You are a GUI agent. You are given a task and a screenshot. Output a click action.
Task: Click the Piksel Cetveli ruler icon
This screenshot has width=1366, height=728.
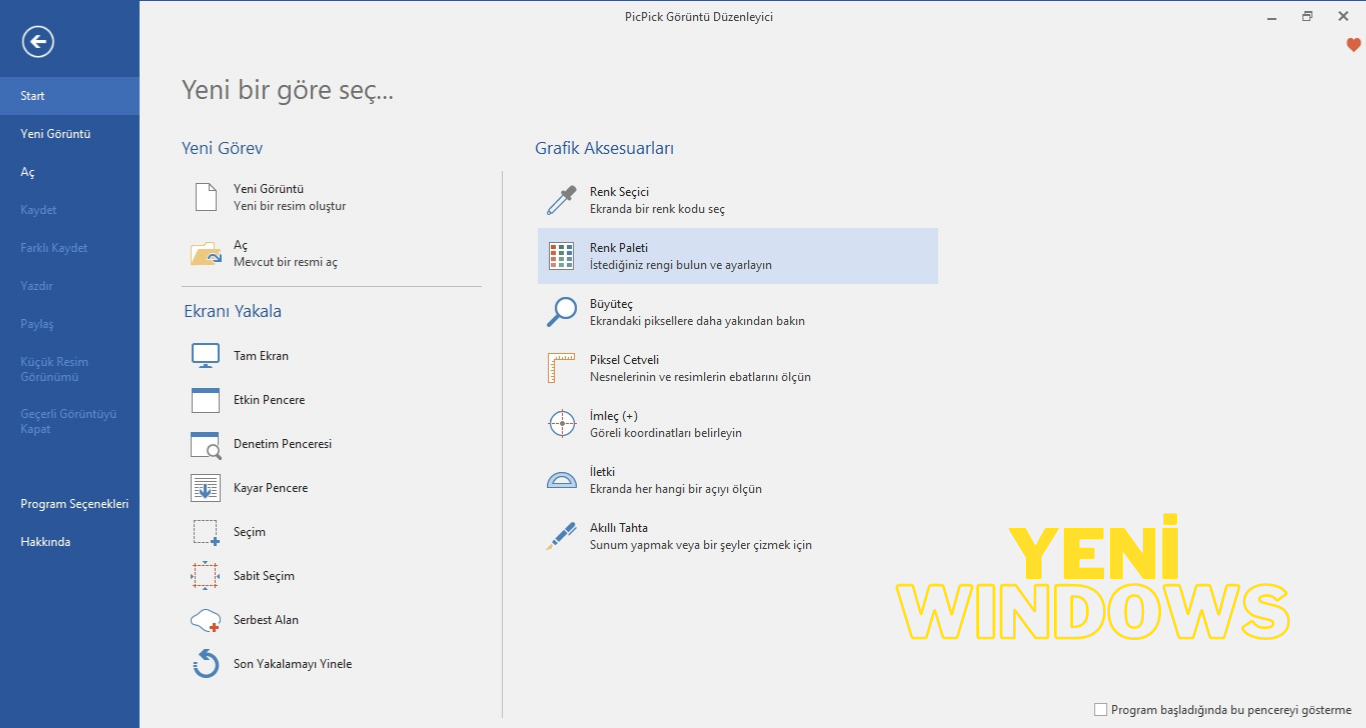561,368
